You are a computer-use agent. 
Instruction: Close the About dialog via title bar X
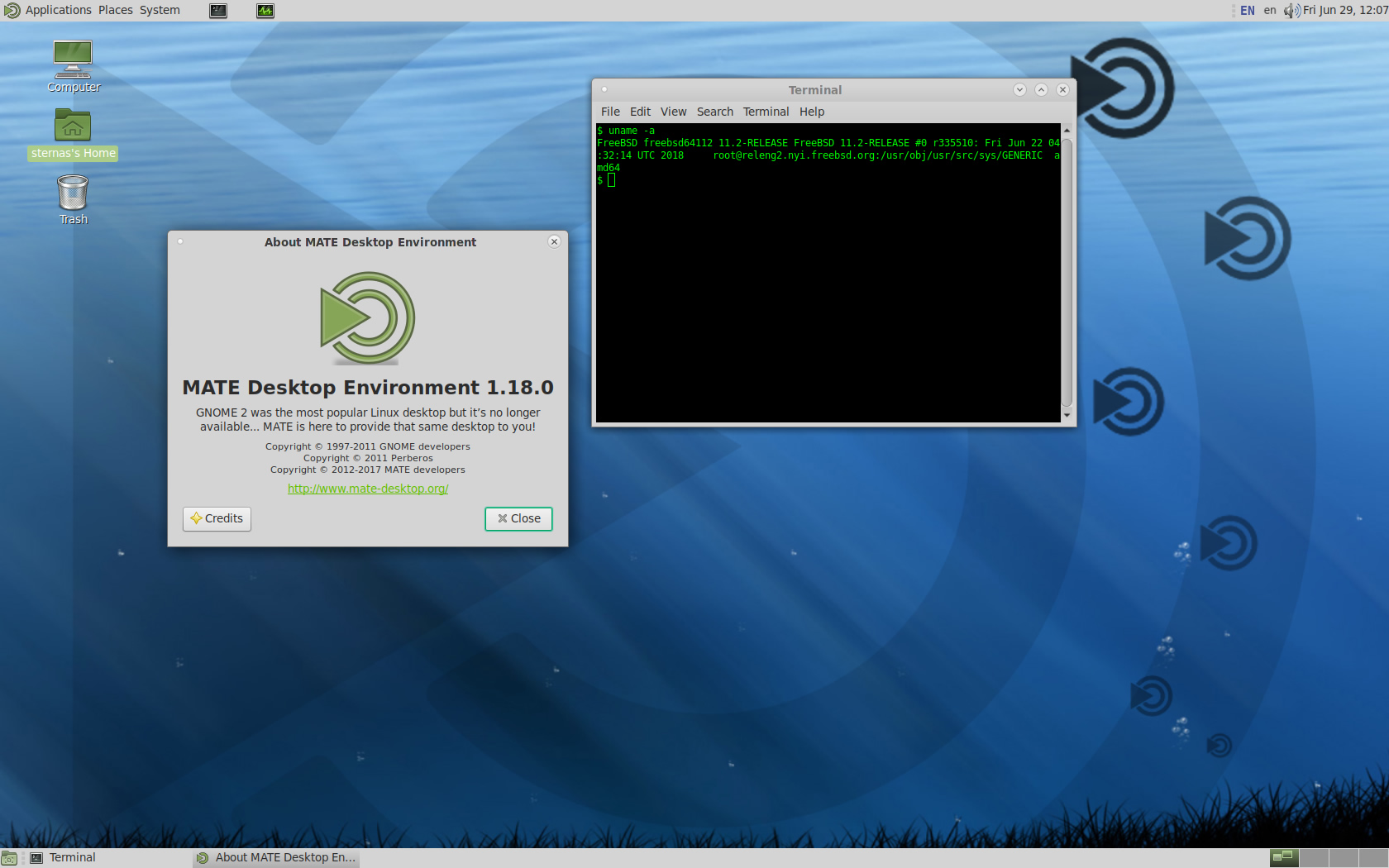[x=555, y=241]
